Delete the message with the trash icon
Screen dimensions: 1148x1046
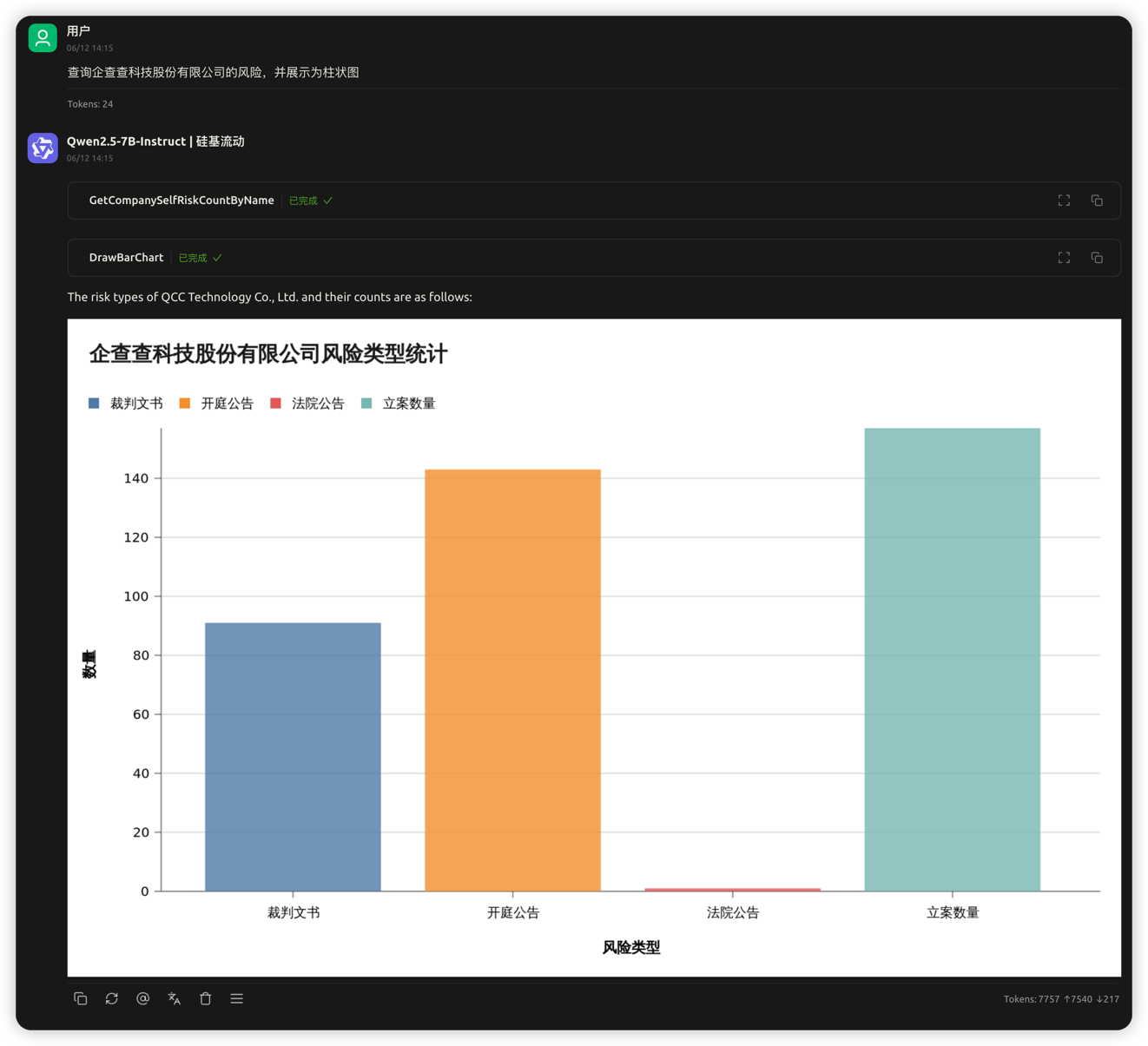pos(206,998)
